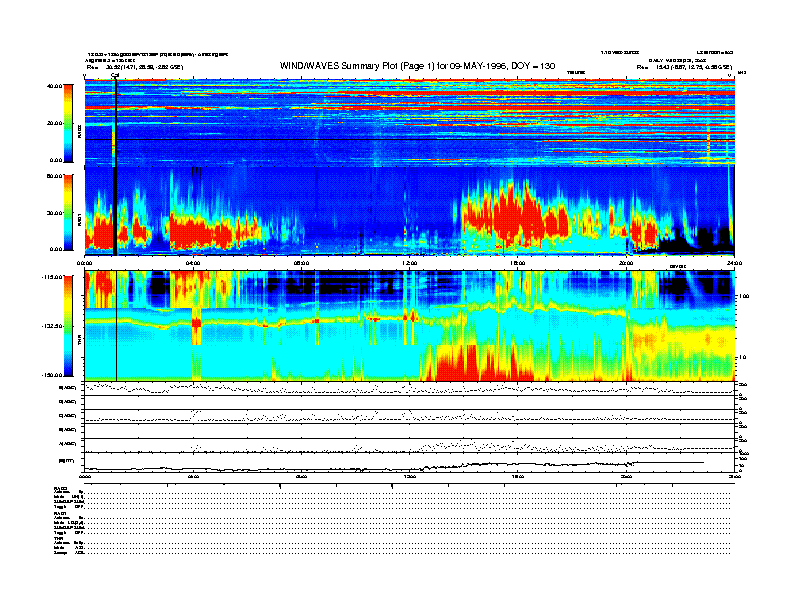
Task: Click the large red emission near 16:00 in RAD1
Action: click(515, 217)
